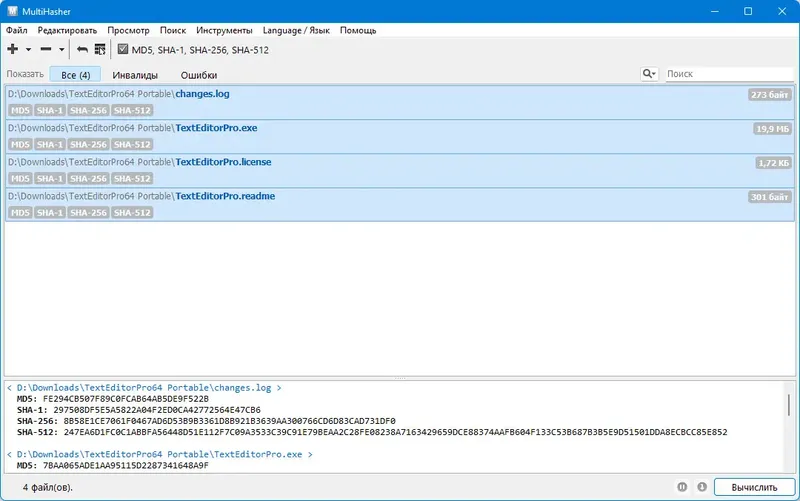Click the 4 файл(ов). status text

[48, 488]
